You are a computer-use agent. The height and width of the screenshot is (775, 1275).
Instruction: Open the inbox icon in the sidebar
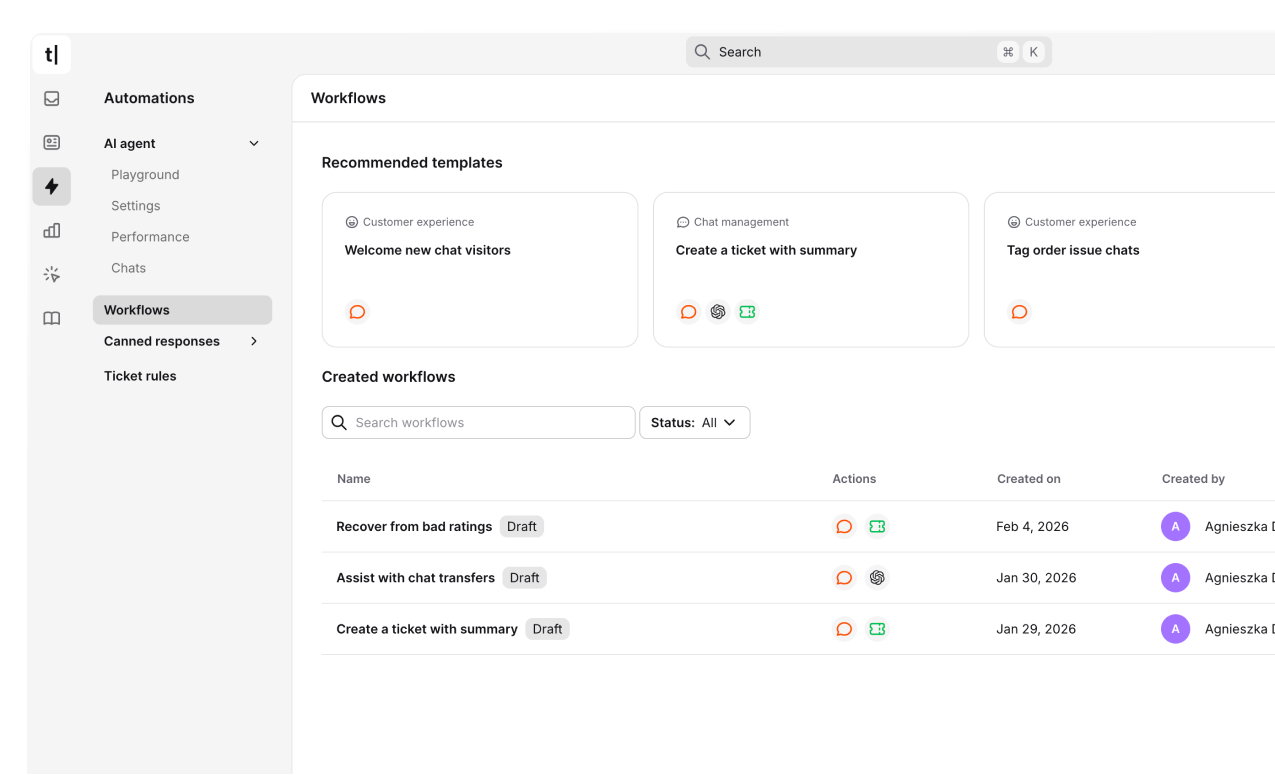pyautogui.click(x=51, y=98)
